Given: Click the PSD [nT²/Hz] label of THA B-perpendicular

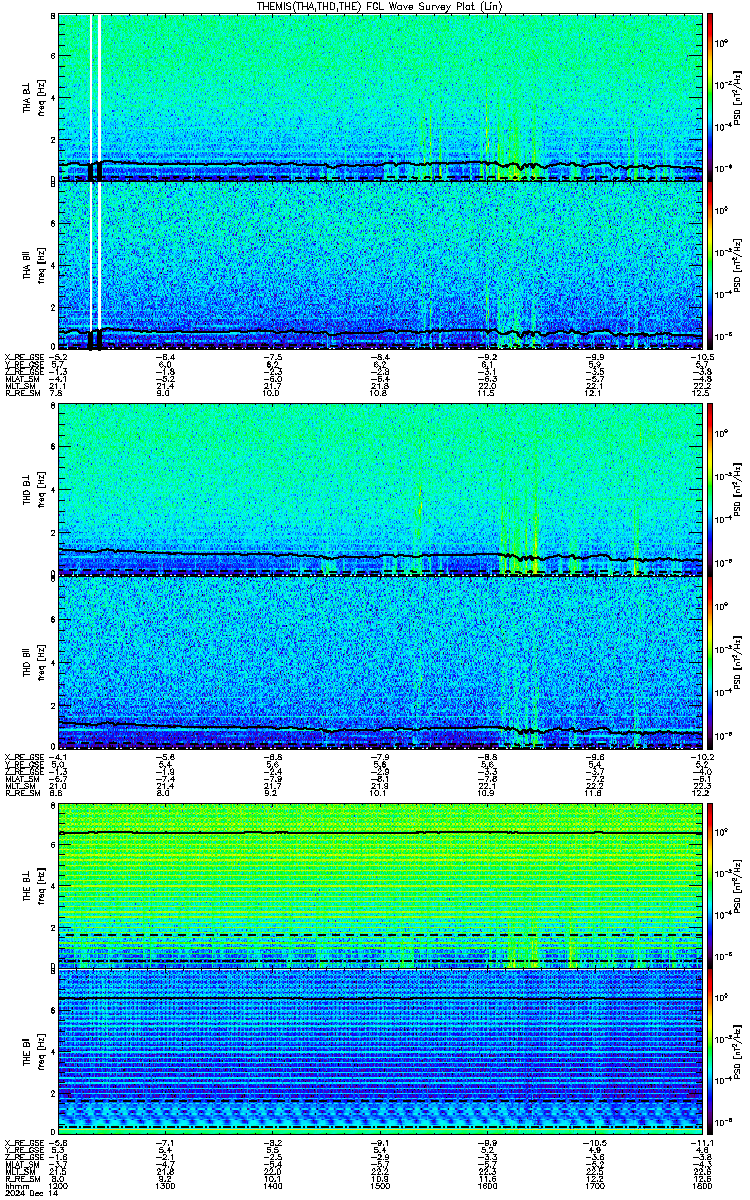Looking at the screenshot, I should tap(737, 96).
